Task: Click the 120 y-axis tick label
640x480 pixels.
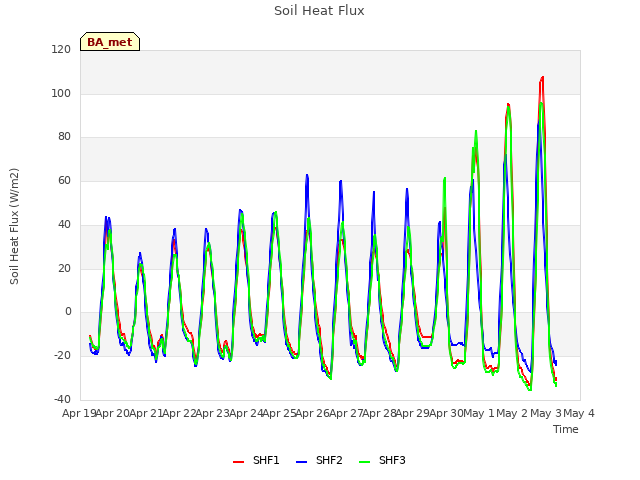Action: (x=61, y=49)
